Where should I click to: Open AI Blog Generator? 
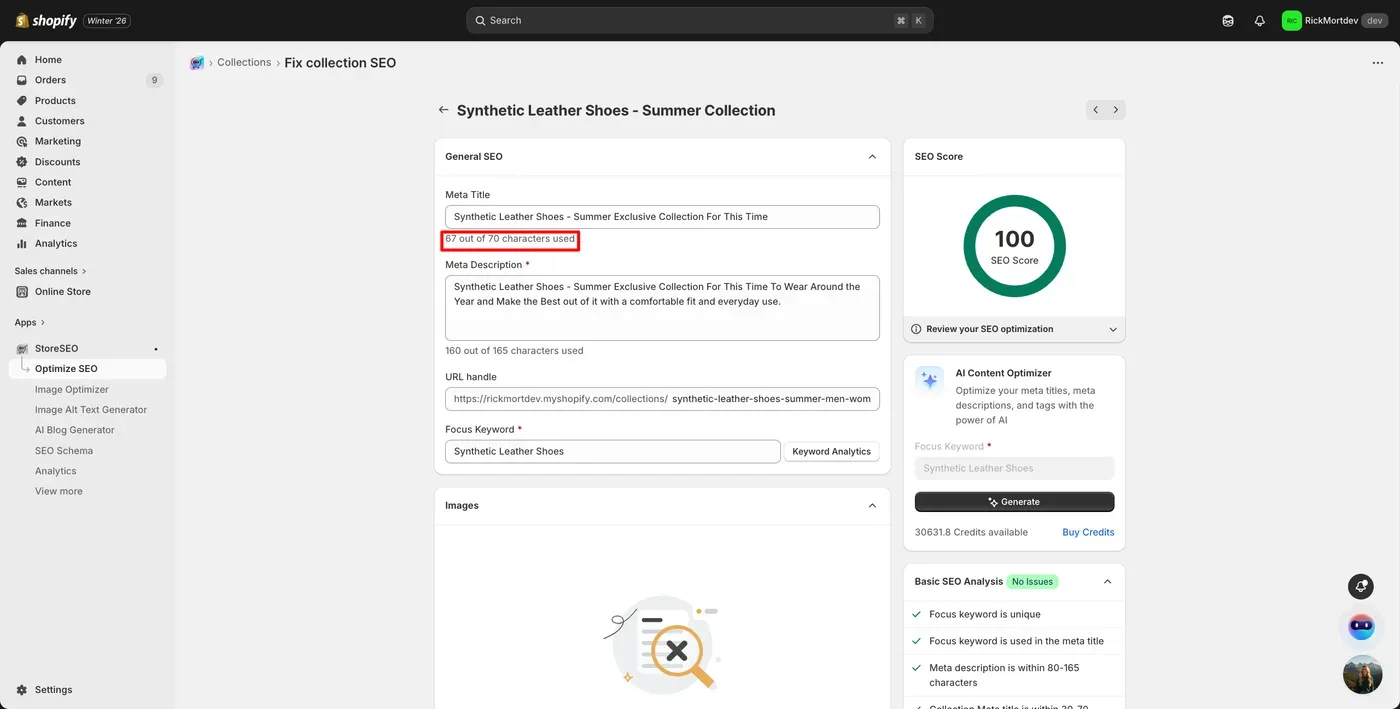point(75,430)
